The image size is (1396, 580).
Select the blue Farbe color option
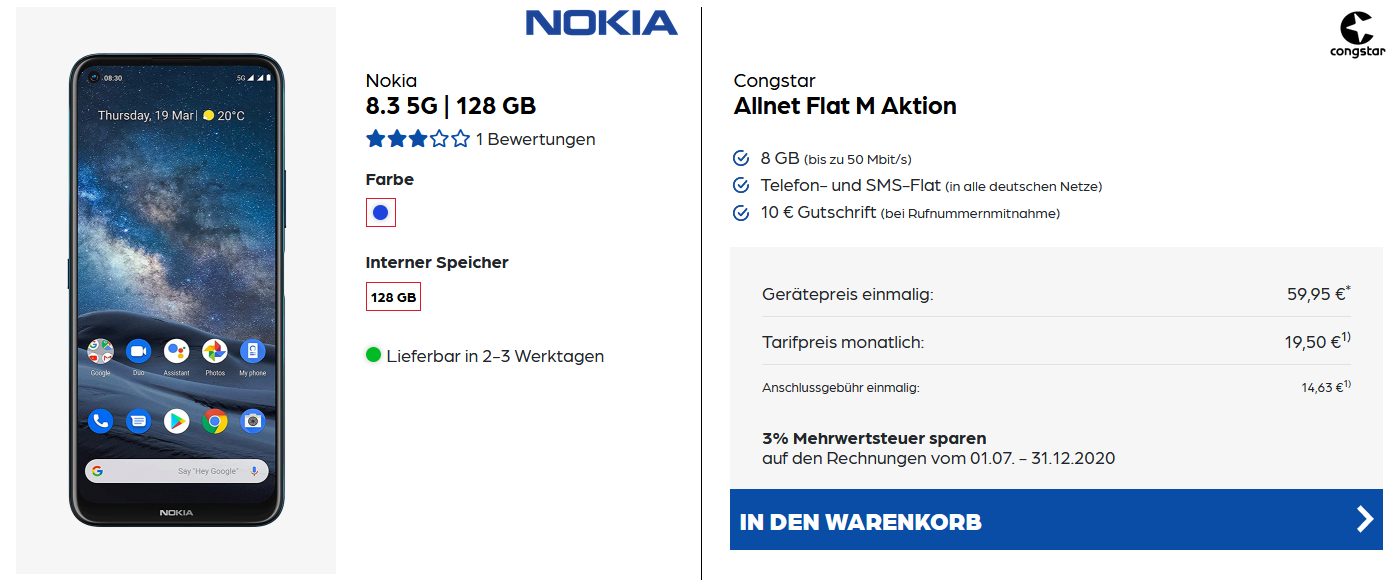(x=381, y=212)
